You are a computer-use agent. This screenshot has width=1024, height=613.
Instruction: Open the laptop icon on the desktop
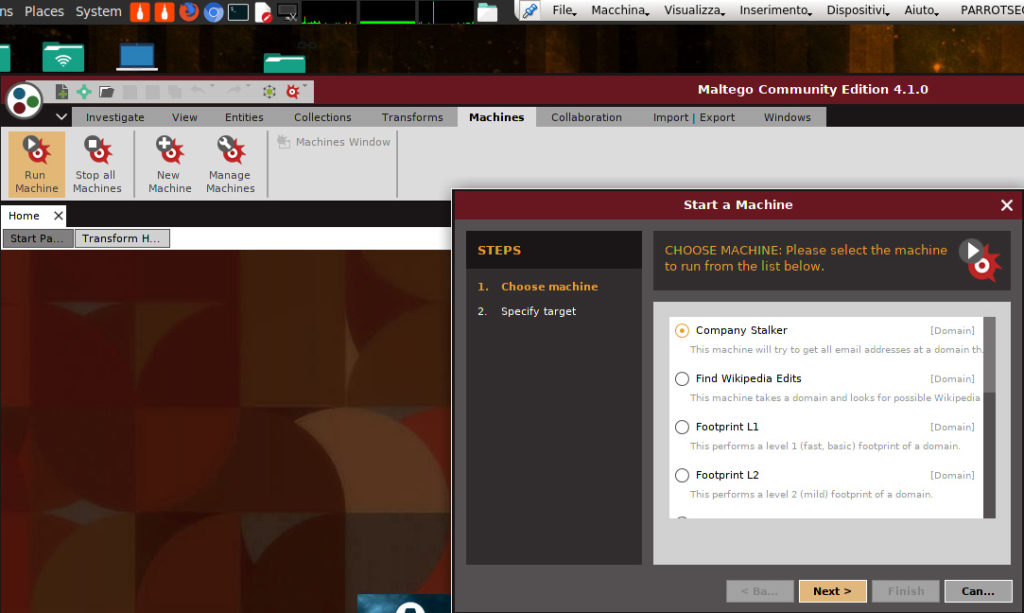tap(137, 56)
